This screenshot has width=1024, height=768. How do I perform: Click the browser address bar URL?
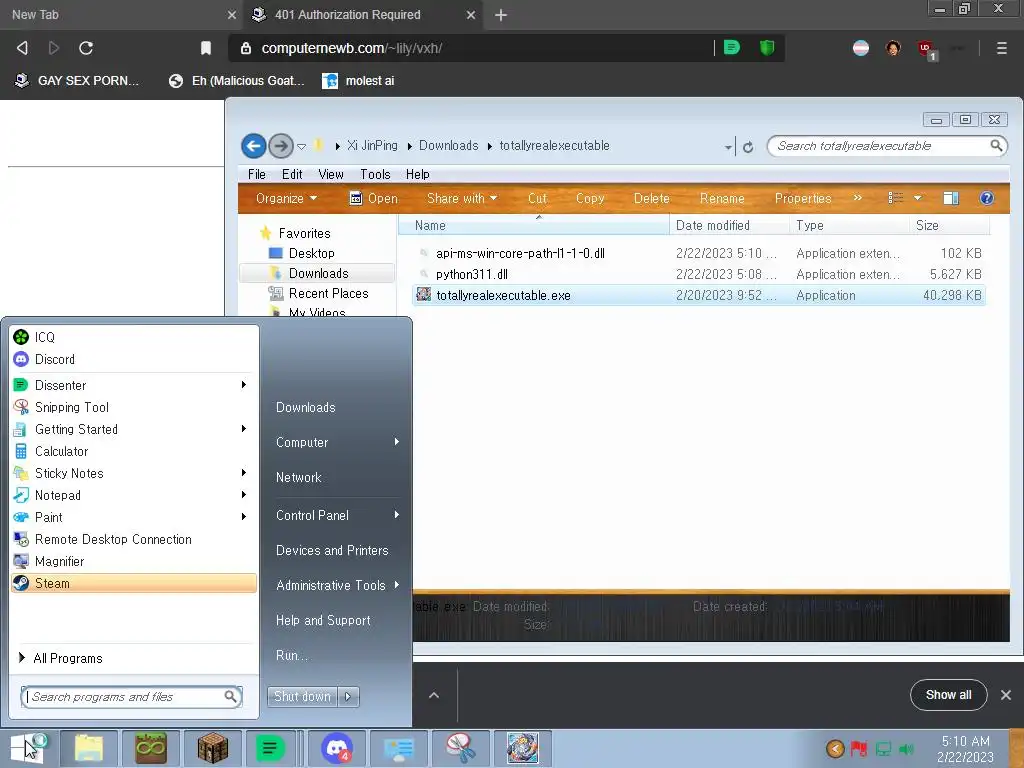351,48
